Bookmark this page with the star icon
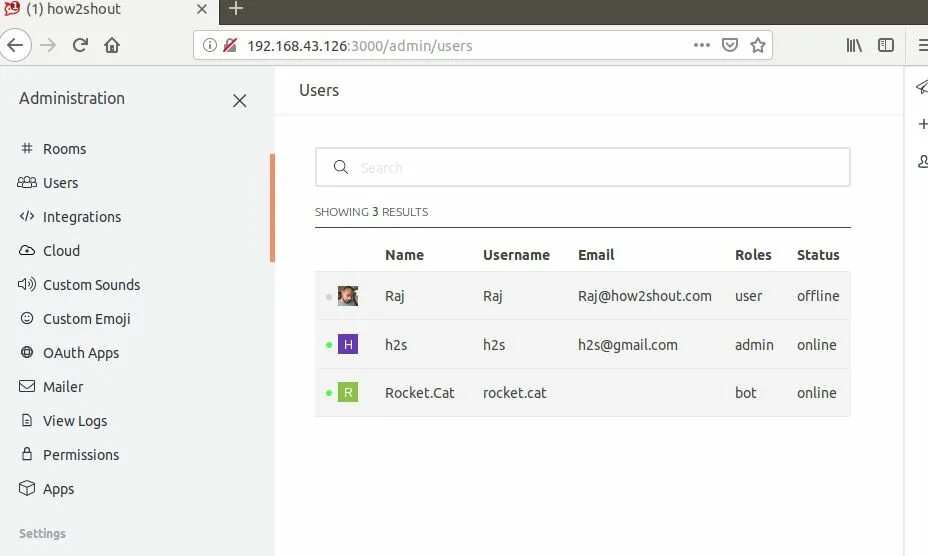Screen dimensions: 928x556 [x=758, y=45]
